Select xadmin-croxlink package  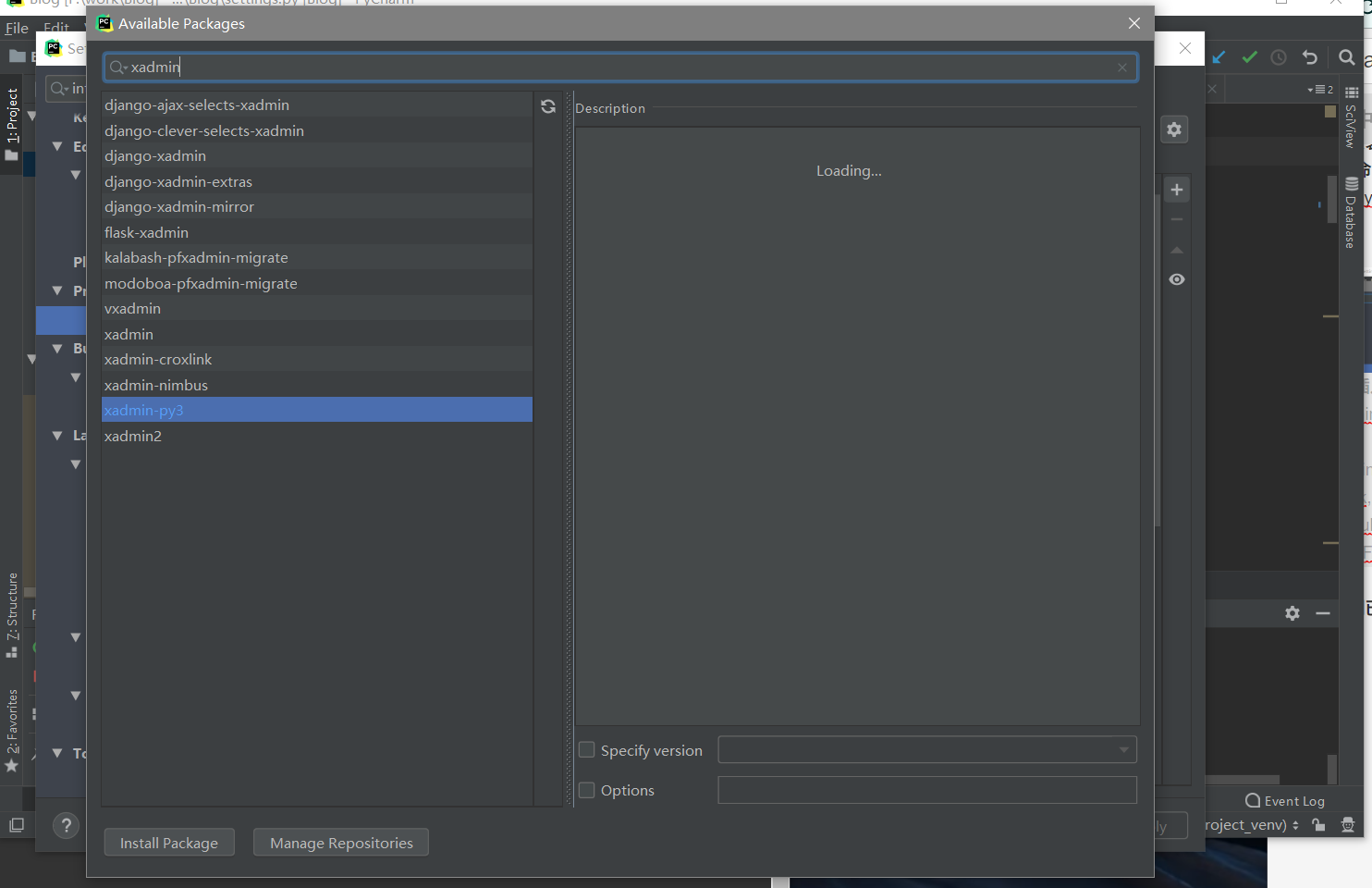click(x=317, y=360)
